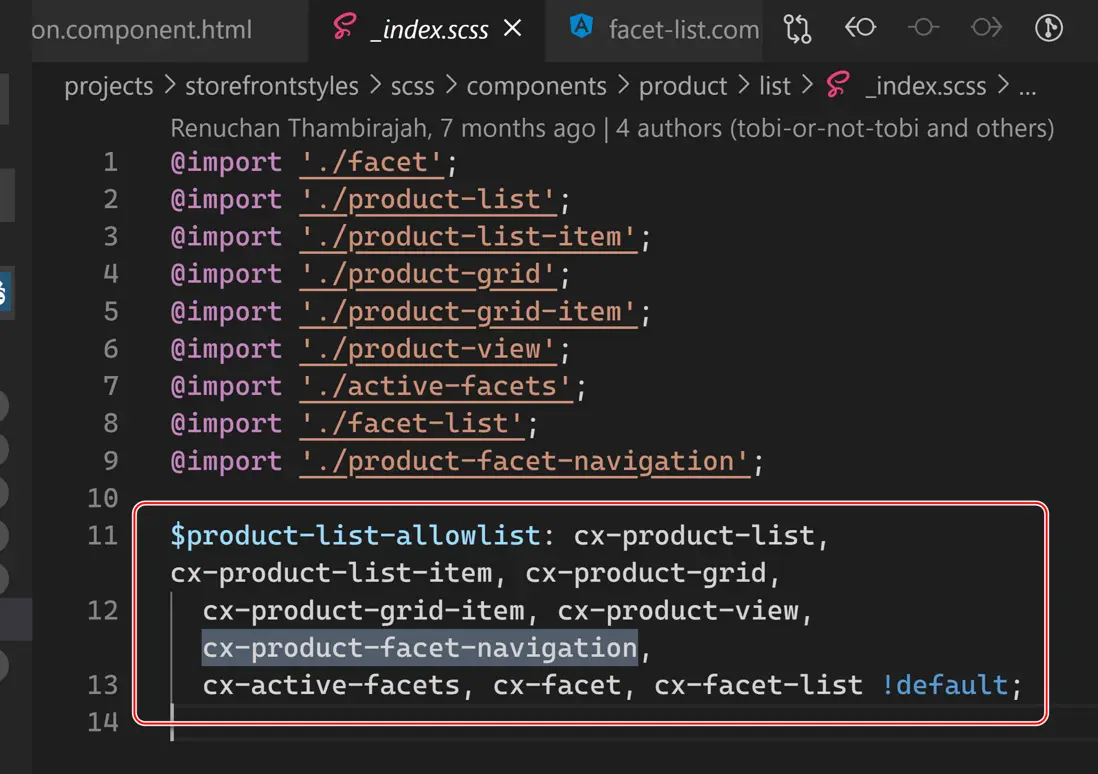Viewport: 1098px width, 774px height.
Task: Expand the trailing ellipsis breadcrumb
Action: [1026, 86]
